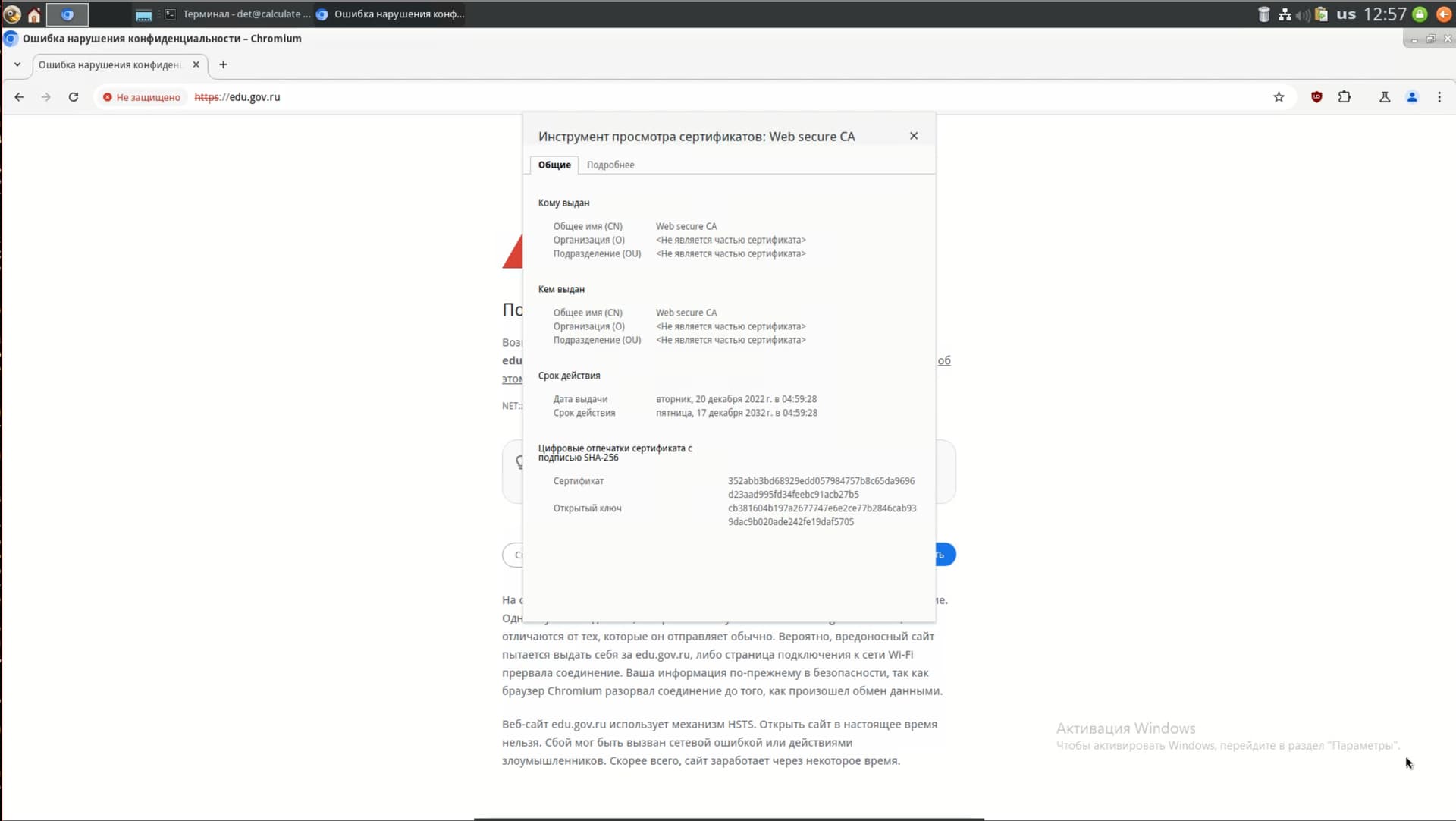Reload the page with the refresh icon
The width and height of the screenshot is (1456, 821).
click(x=74, y=97)
